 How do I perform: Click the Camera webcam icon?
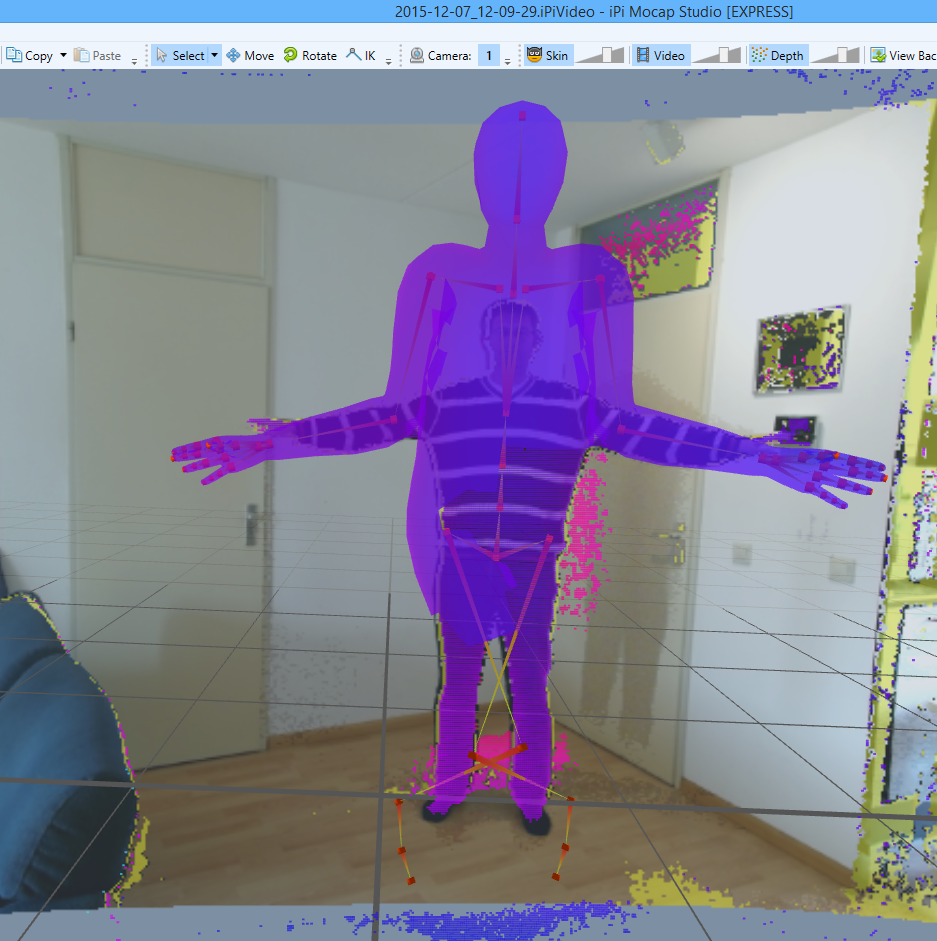coord(417,55)
